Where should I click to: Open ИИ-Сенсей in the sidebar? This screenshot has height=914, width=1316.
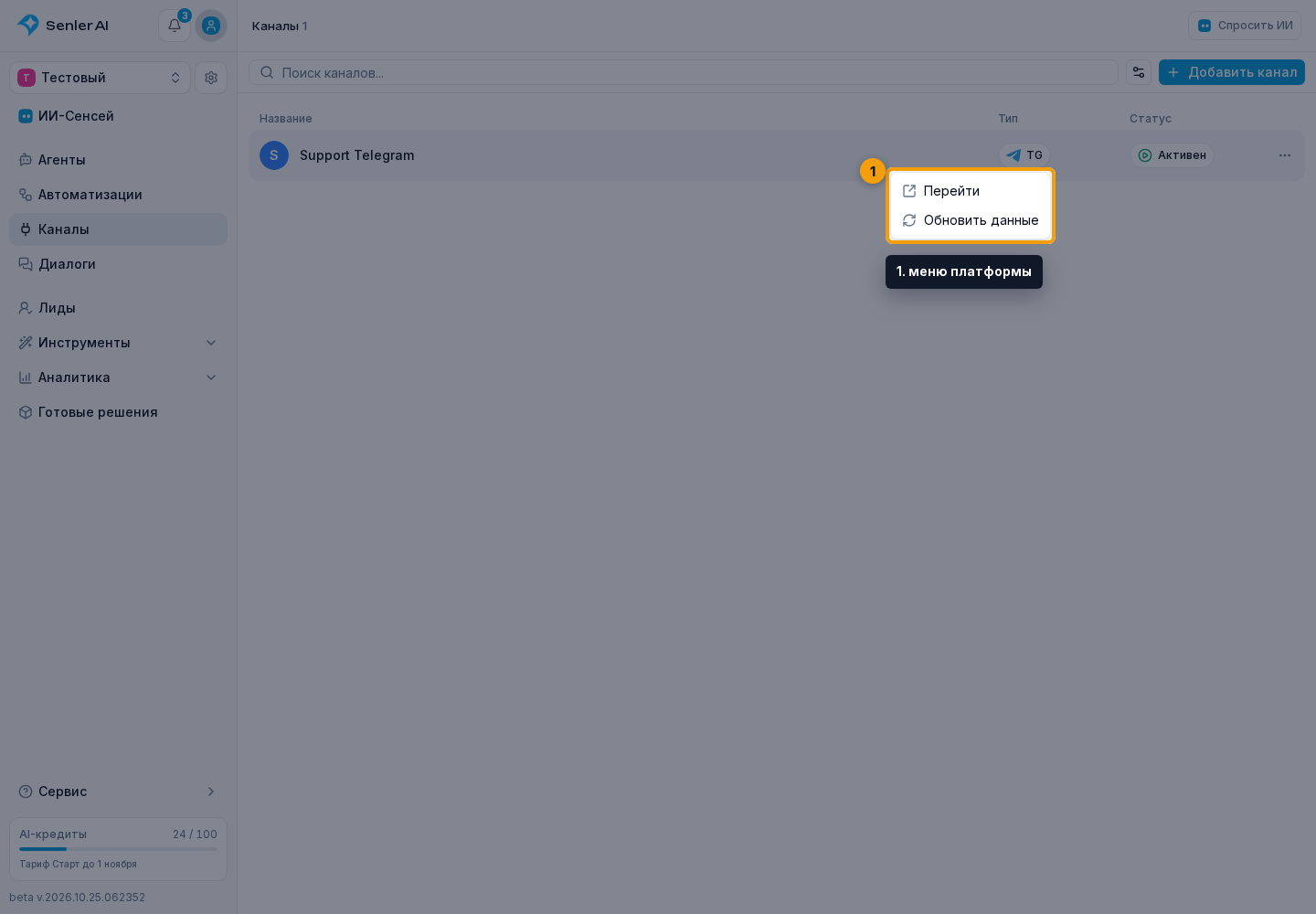coord(118,116)
